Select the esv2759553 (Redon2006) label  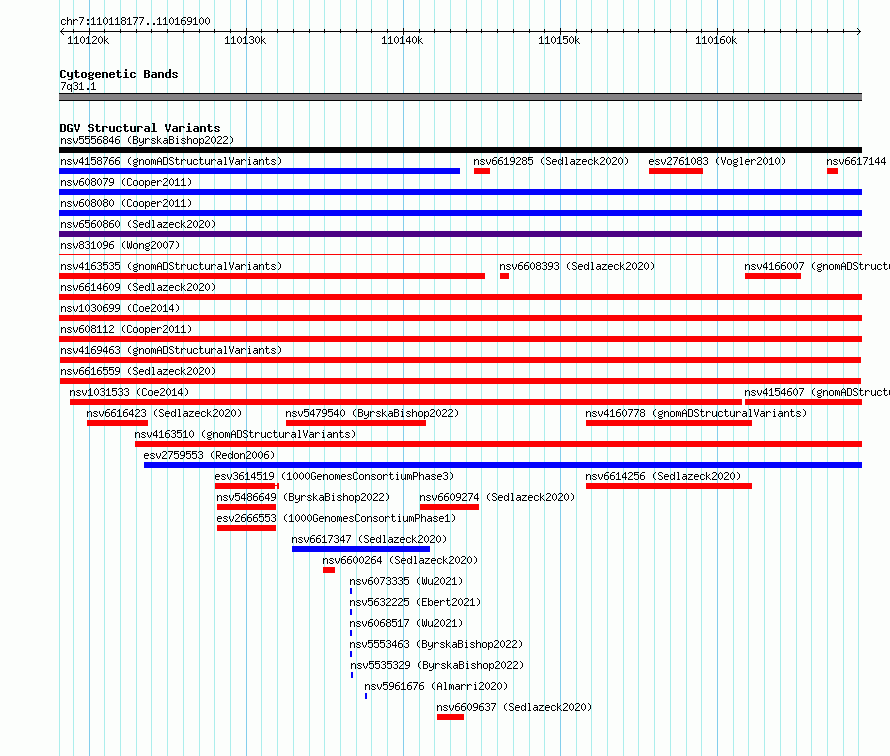click(x=209, y=455)
